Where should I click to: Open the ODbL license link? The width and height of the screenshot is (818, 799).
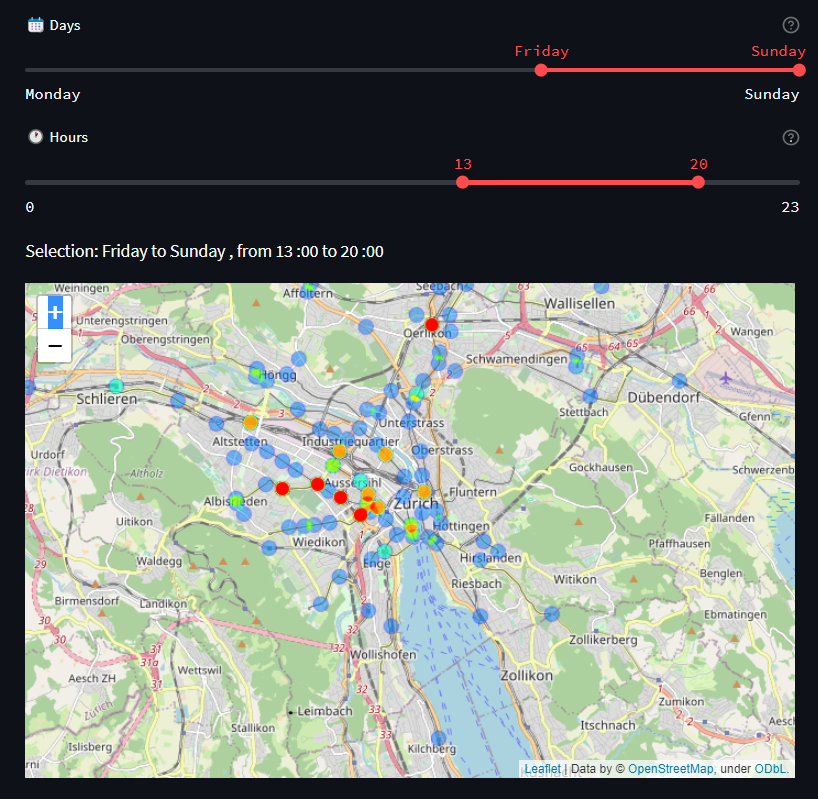tap(771, 768)
